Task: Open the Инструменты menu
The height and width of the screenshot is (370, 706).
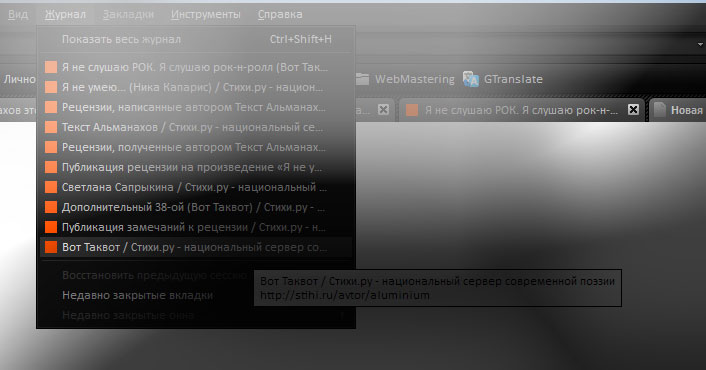Action: click(x=205, y=14)
